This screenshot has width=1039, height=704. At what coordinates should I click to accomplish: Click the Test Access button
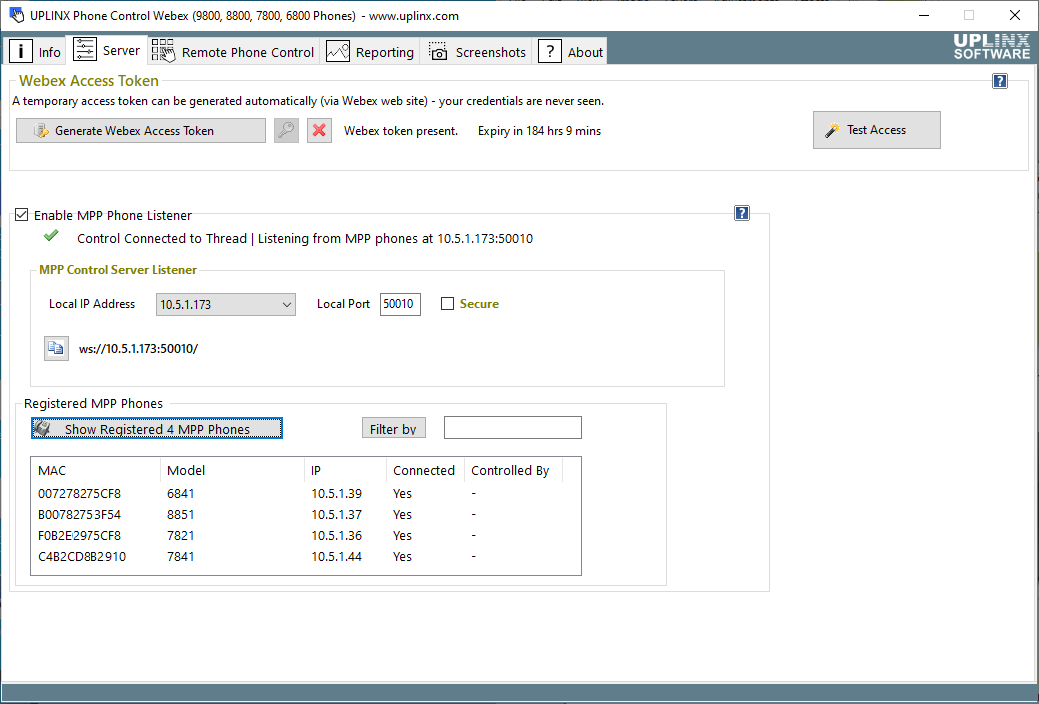point(876,130)
